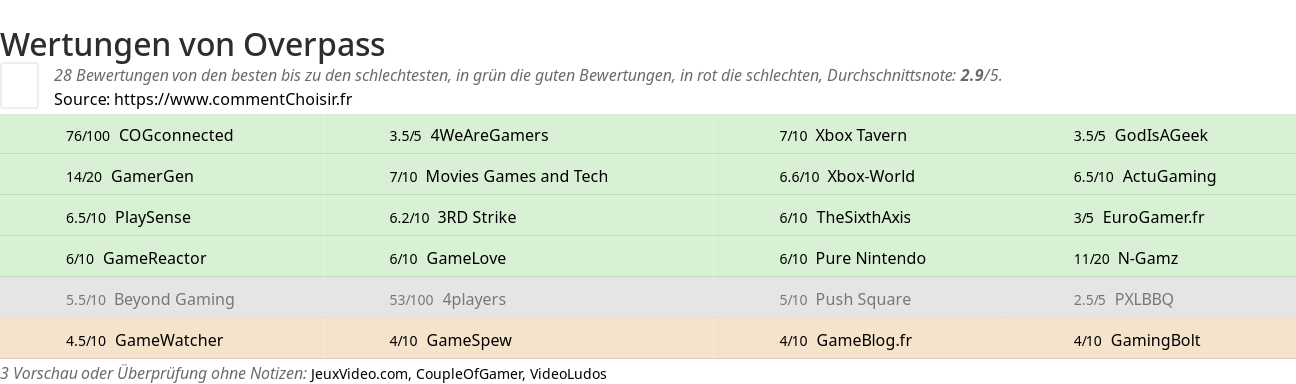Open the GodIsAGeek review

(x=1161, y=135)
